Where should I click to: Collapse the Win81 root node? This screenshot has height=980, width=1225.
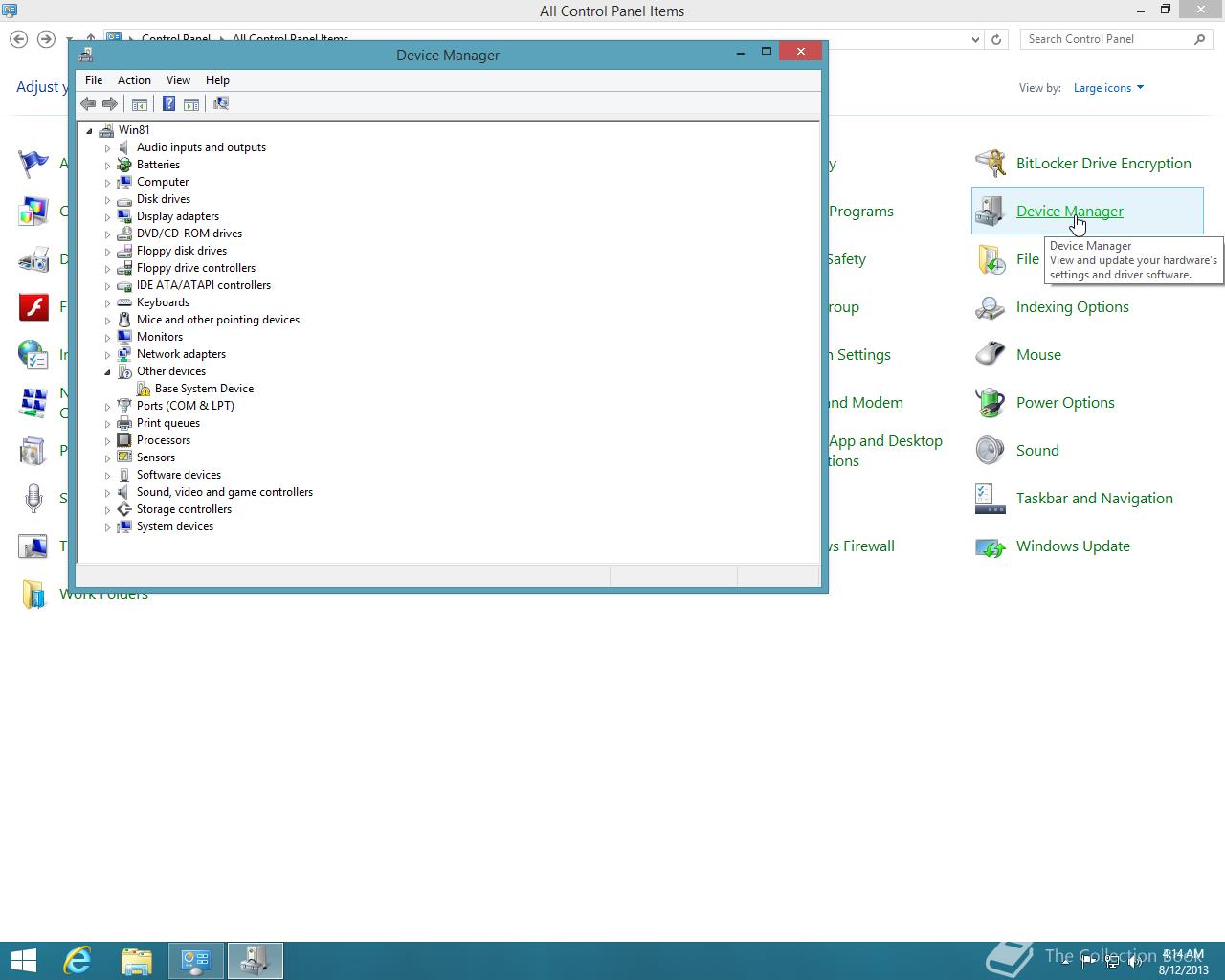(90, 131)
